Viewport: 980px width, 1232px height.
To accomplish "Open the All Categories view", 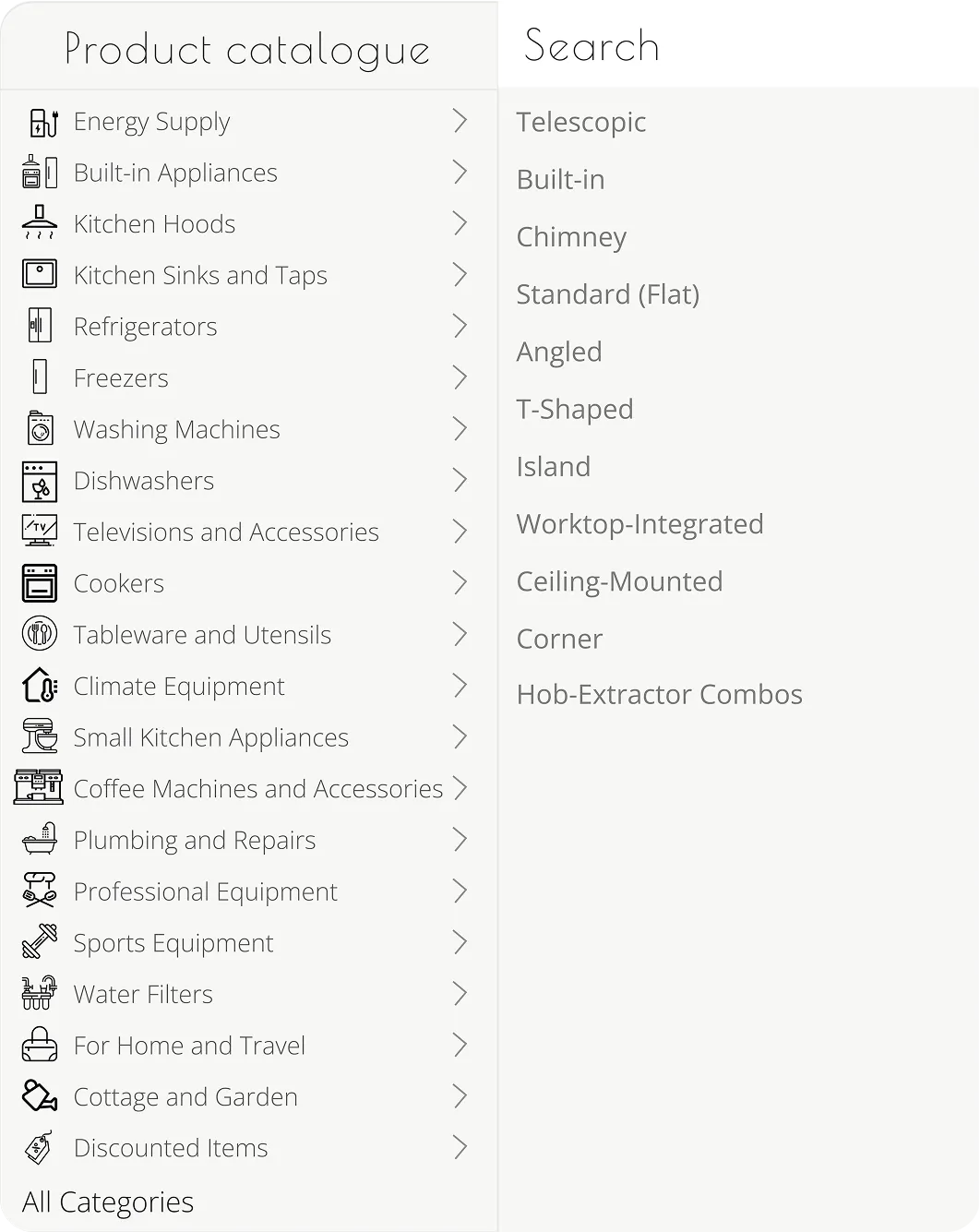I will 108,1202.
